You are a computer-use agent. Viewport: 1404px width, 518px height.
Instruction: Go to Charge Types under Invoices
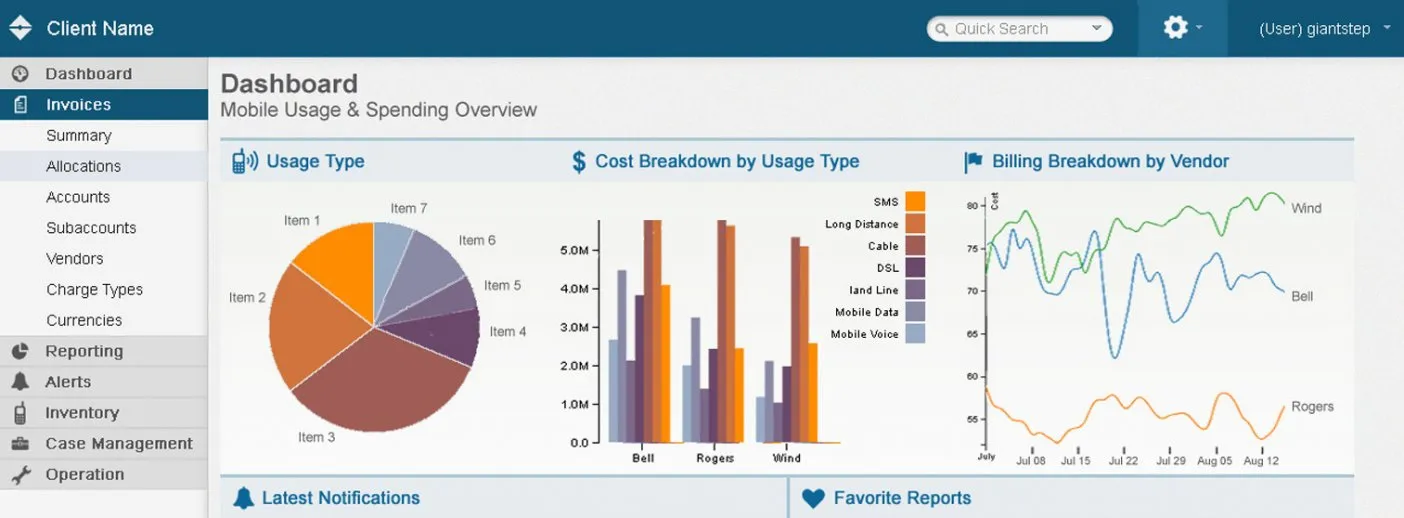[94, 290]
